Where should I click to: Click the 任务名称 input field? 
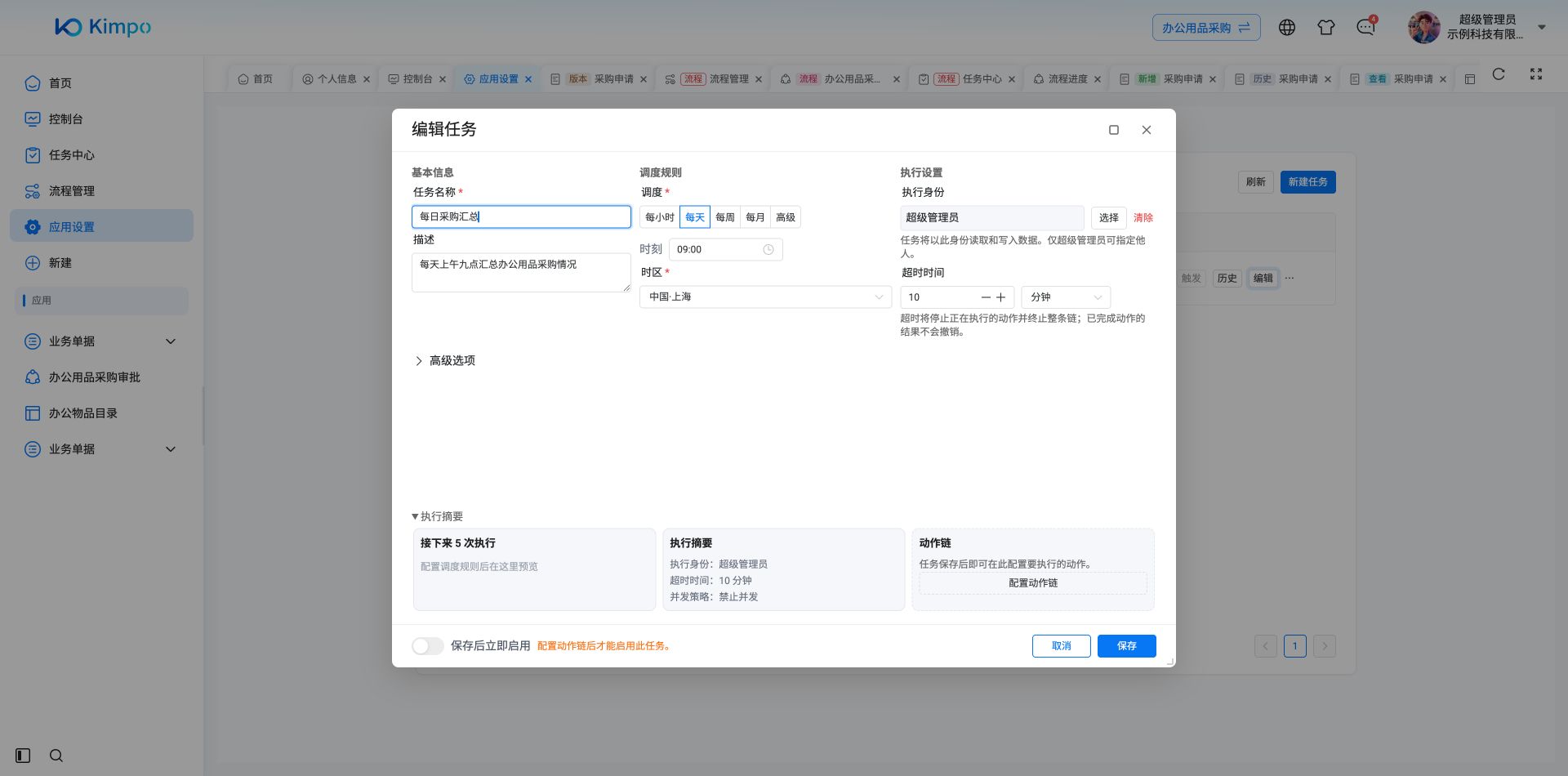521,216
